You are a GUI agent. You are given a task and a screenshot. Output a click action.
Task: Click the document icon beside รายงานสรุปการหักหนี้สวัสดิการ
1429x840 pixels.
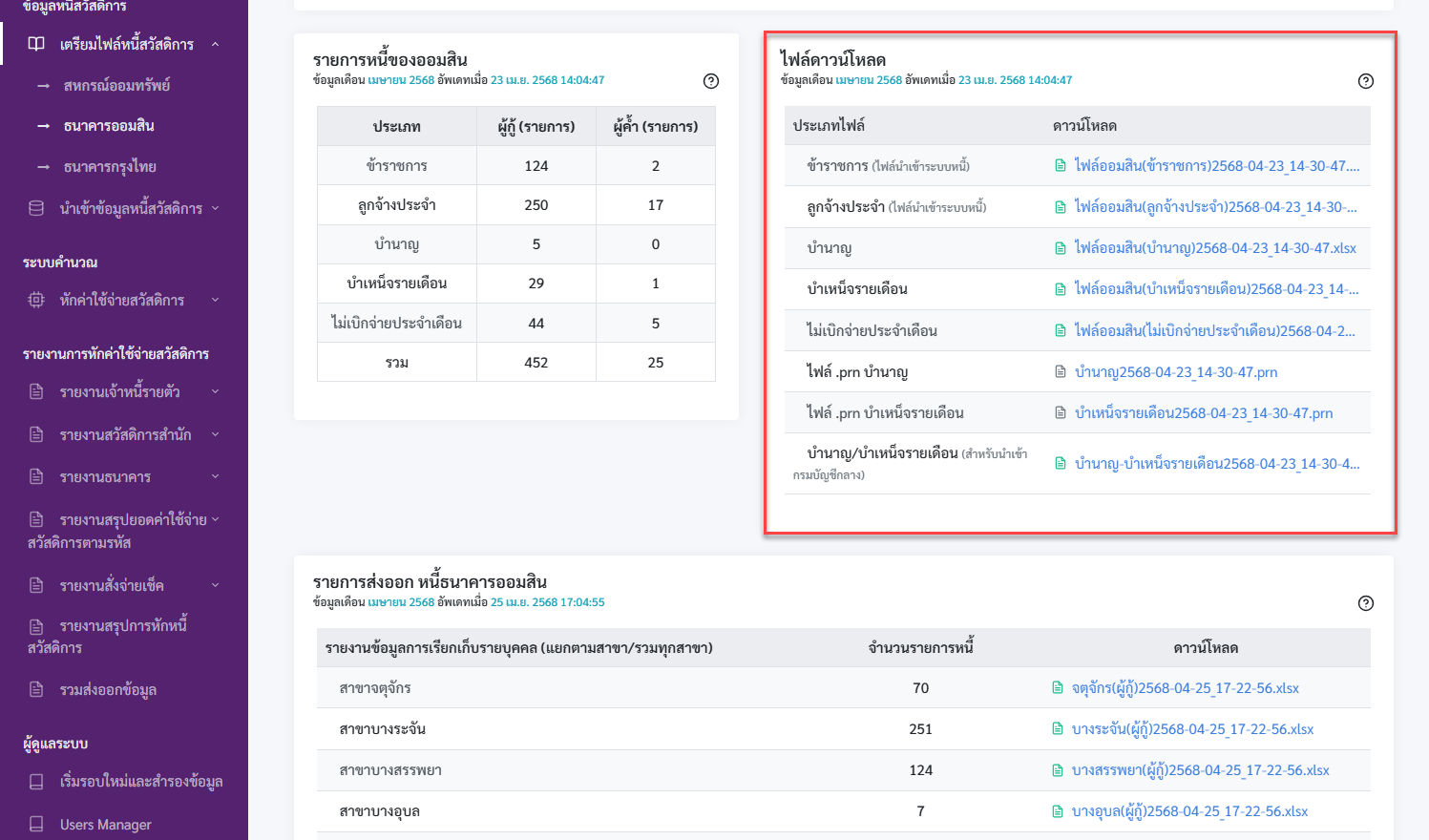pyautogui.click(x=36, y=626)
